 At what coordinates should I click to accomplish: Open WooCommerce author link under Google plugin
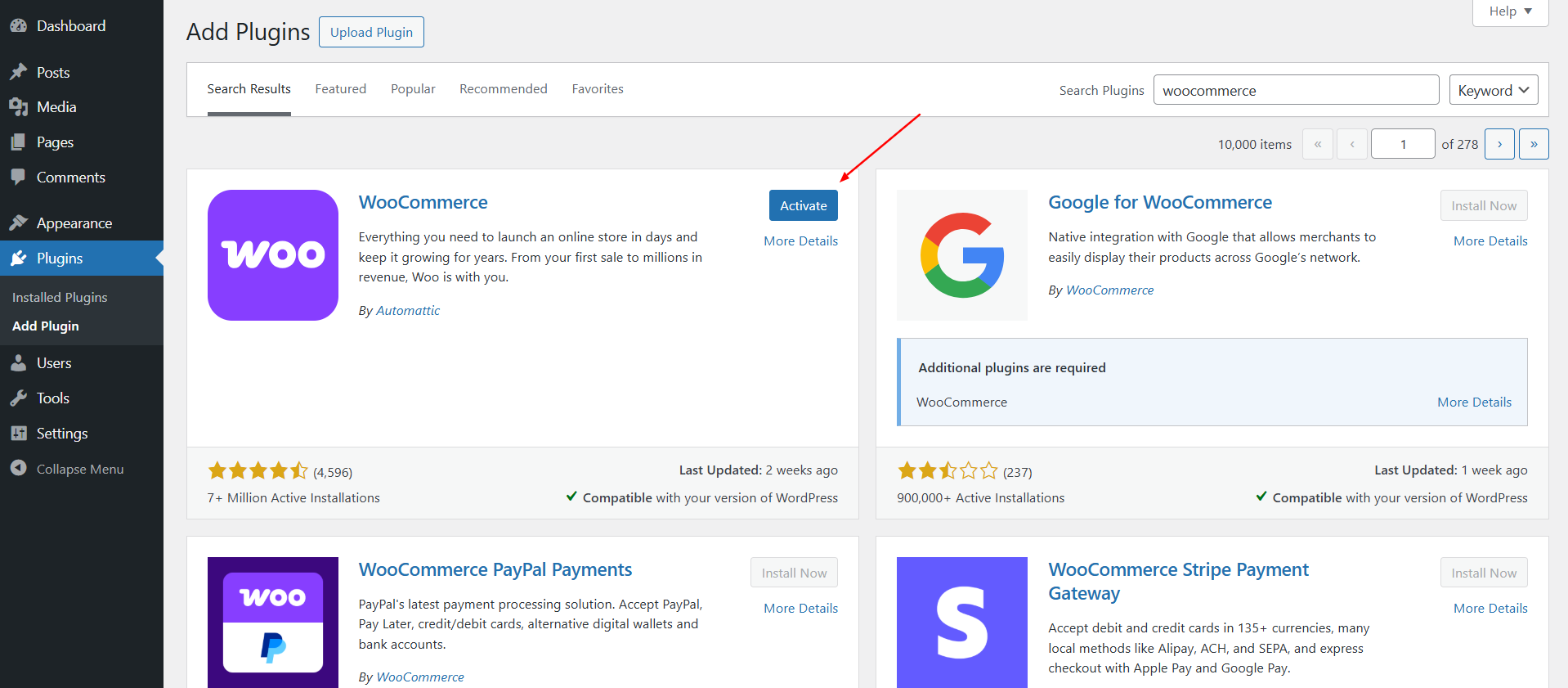pyautogui.click(x=1110, y=290)
